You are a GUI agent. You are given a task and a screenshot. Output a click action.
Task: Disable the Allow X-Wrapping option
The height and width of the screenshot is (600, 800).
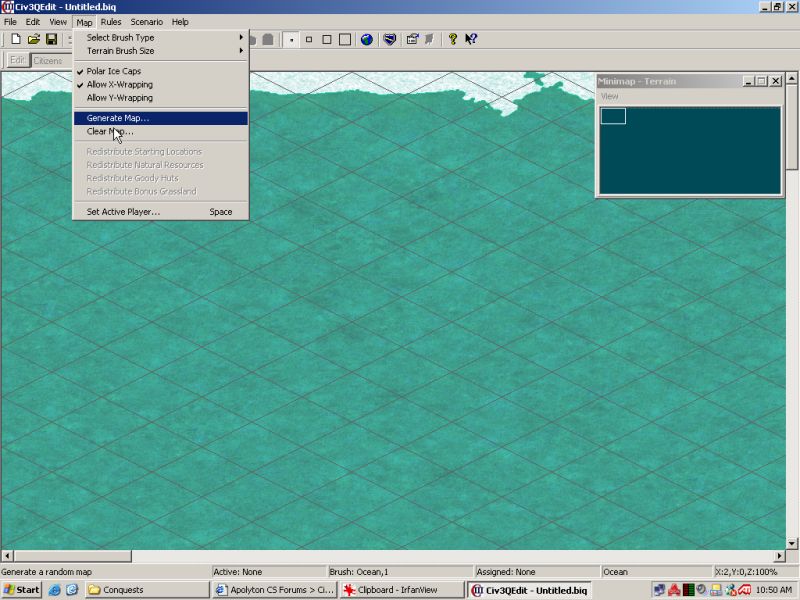pos(119,84)
